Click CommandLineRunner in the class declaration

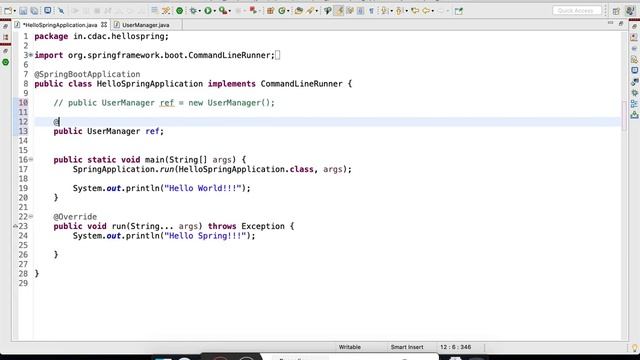coord(302,84)
